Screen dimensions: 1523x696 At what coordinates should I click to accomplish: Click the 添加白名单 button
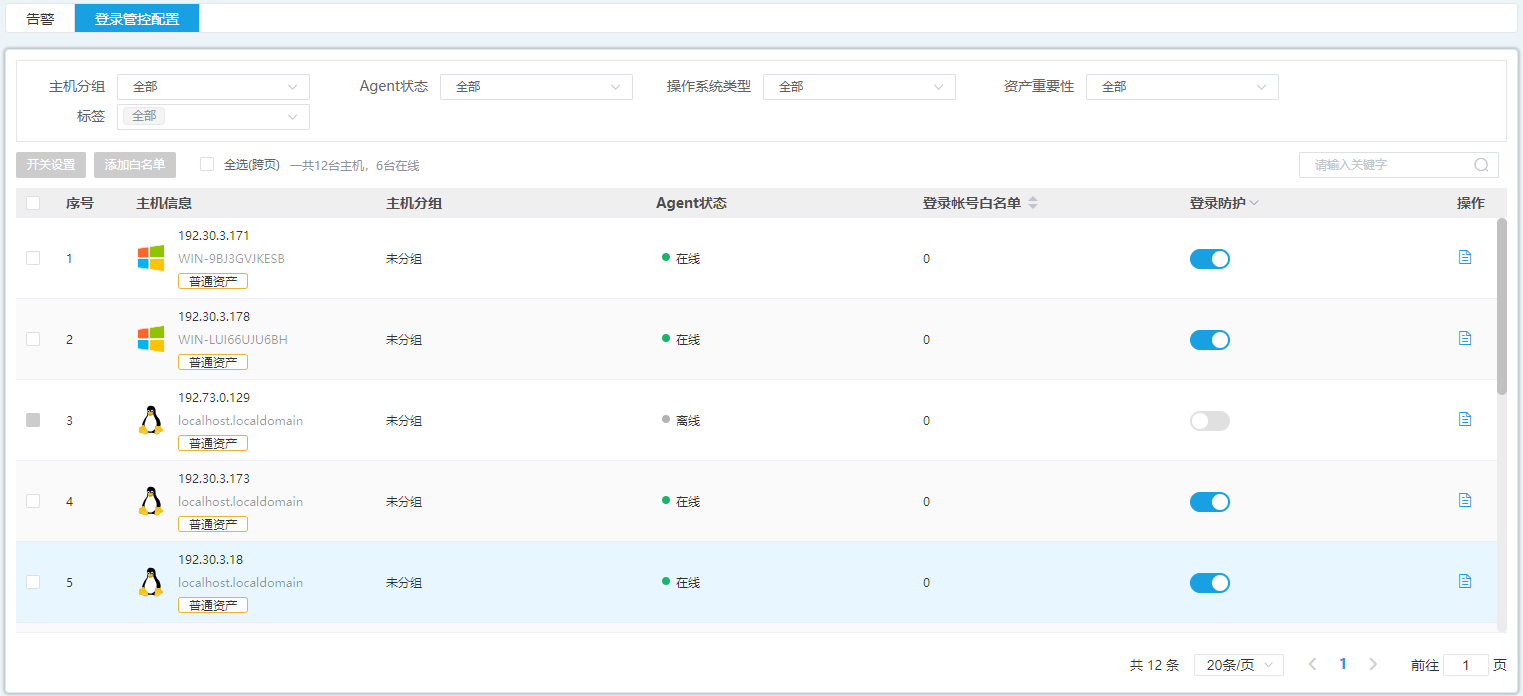[x=135, y=165]
